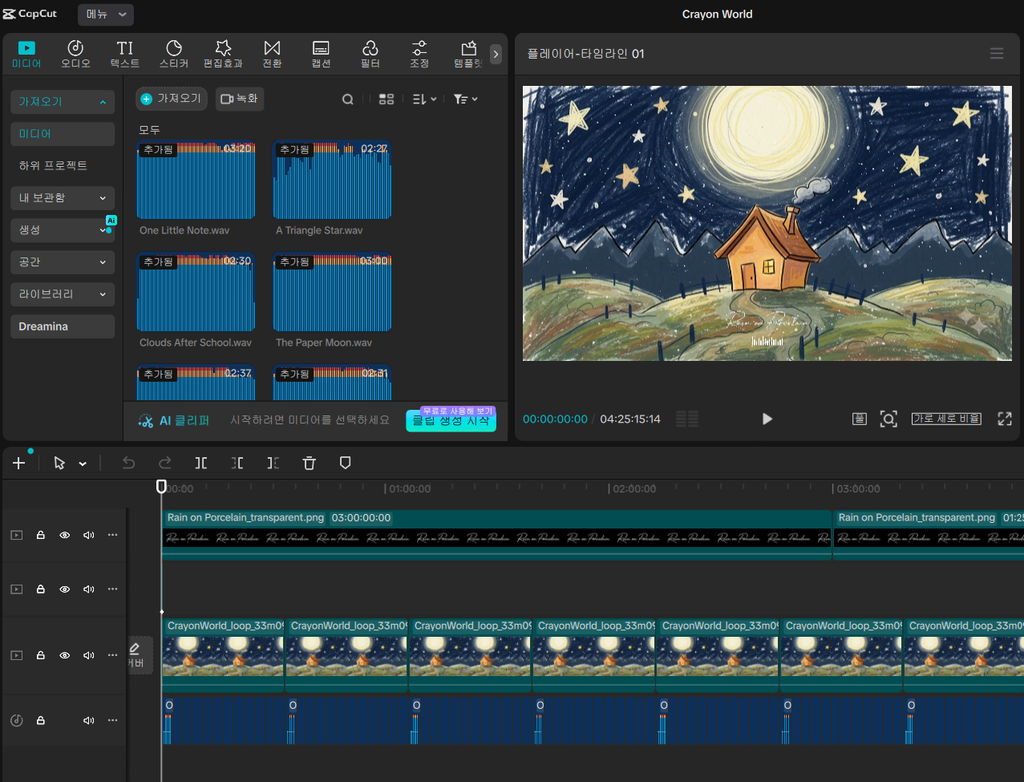Delete right of the playhead
Screen dimensions: 1024x782
pyautogui.click(x=273, y=463)
